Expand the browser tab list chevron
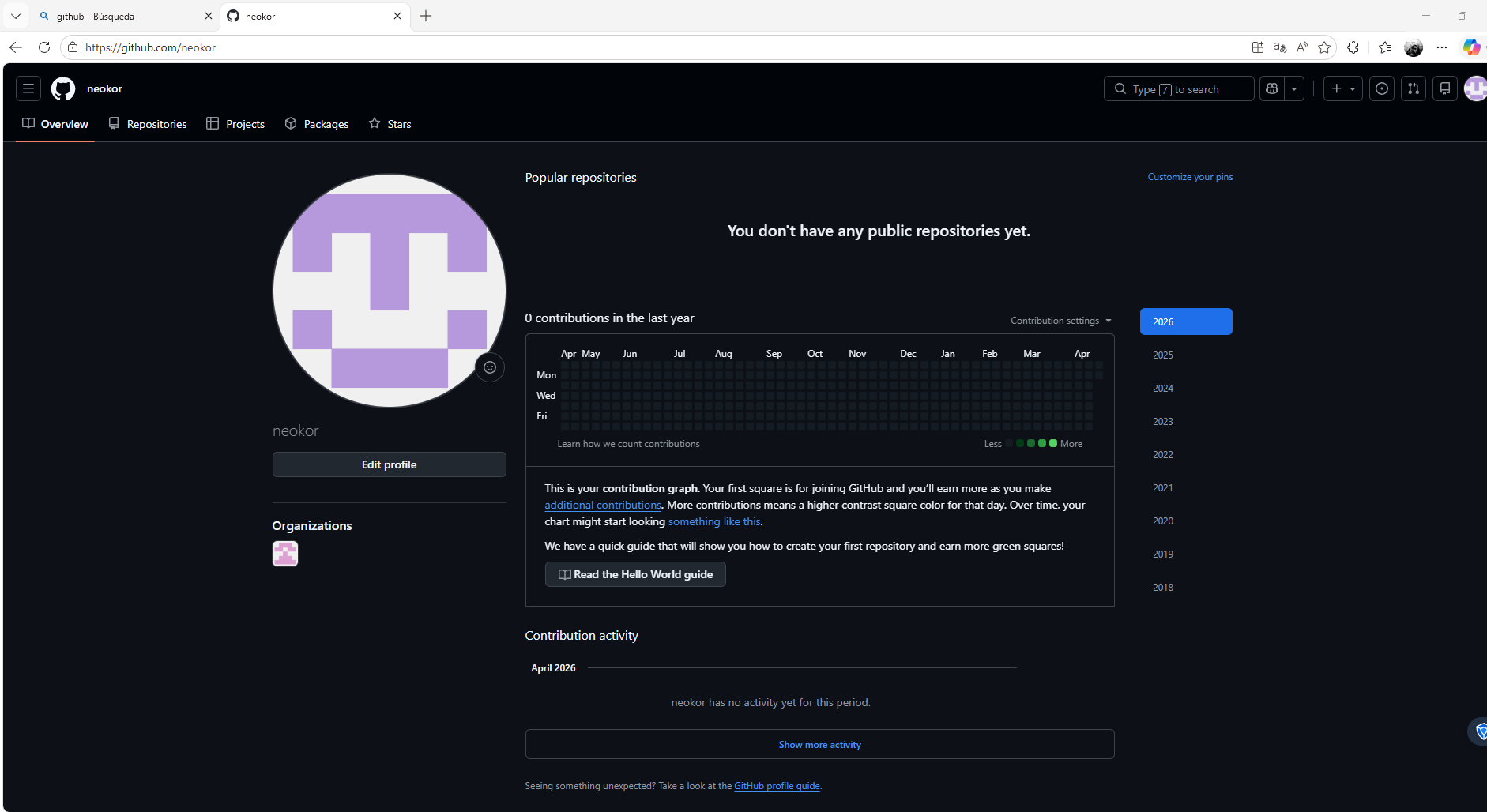 coord(16,16)
